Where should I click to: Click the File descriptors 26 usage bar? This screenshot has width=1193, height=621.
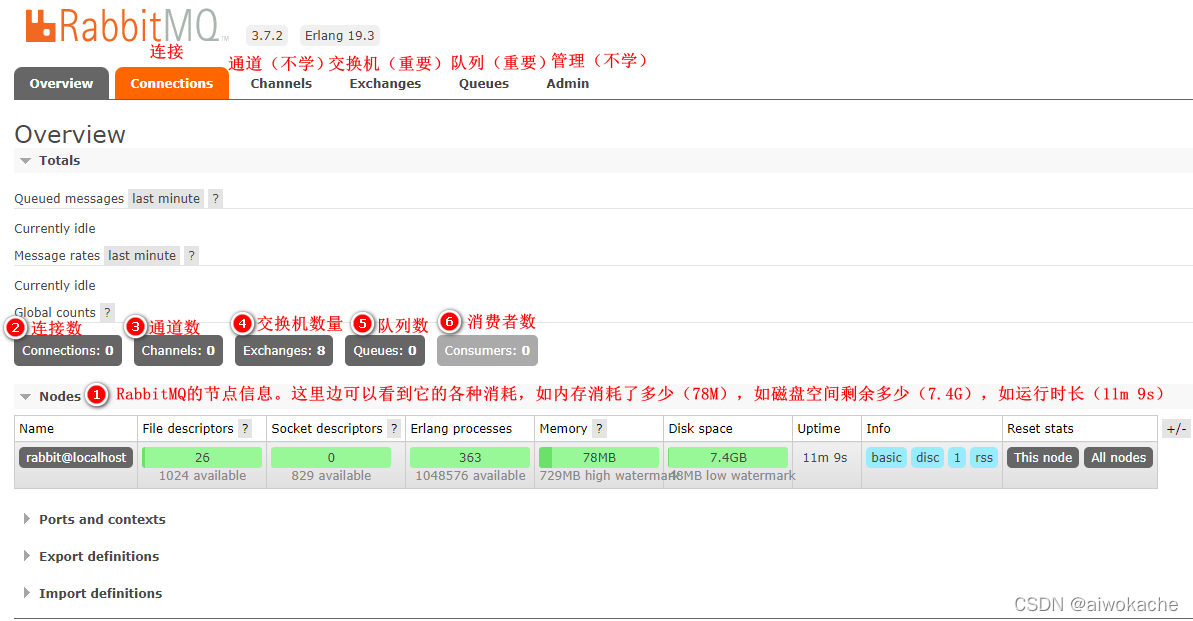202,457
